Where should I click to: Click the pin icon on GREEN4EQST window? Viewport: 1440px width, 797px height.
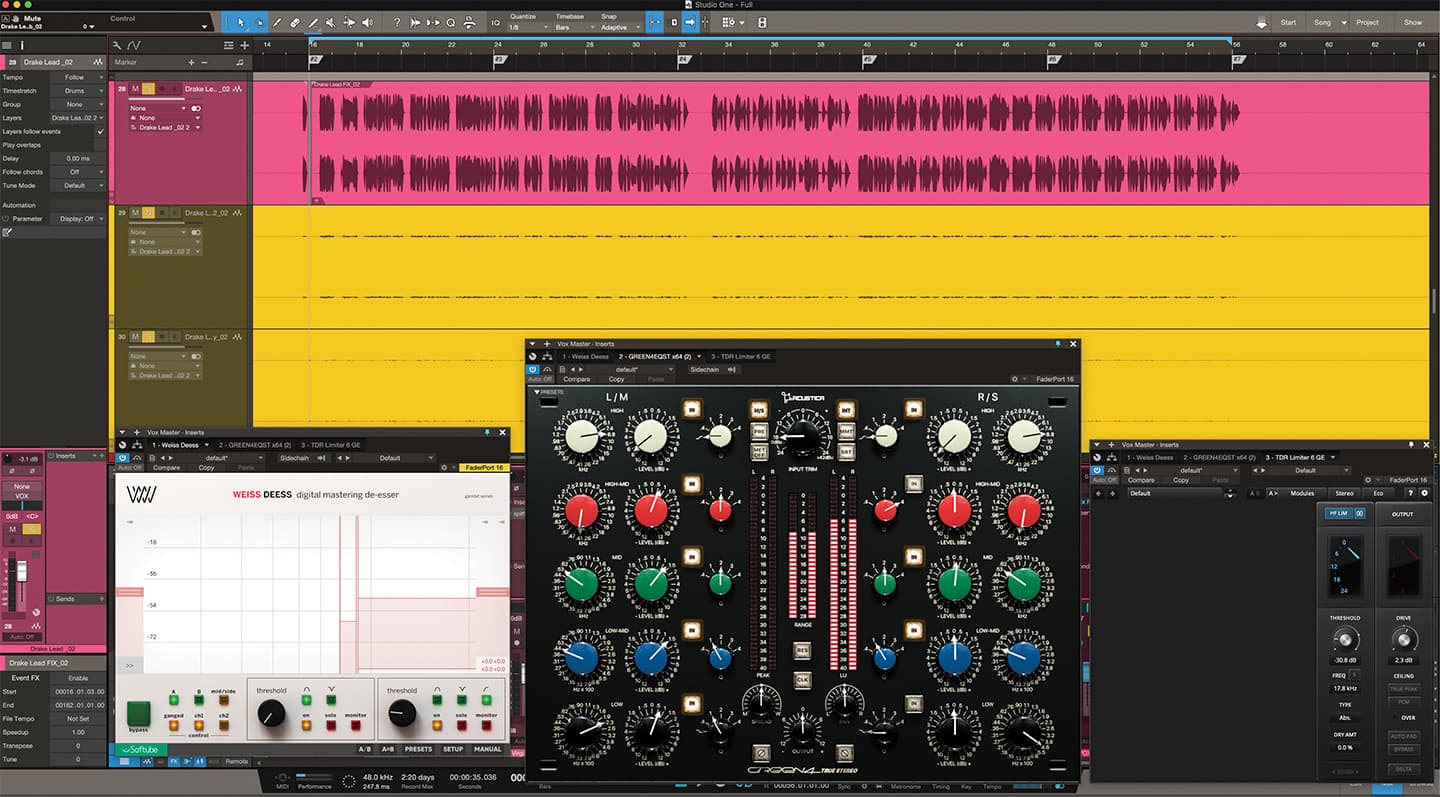[1057, 343]
